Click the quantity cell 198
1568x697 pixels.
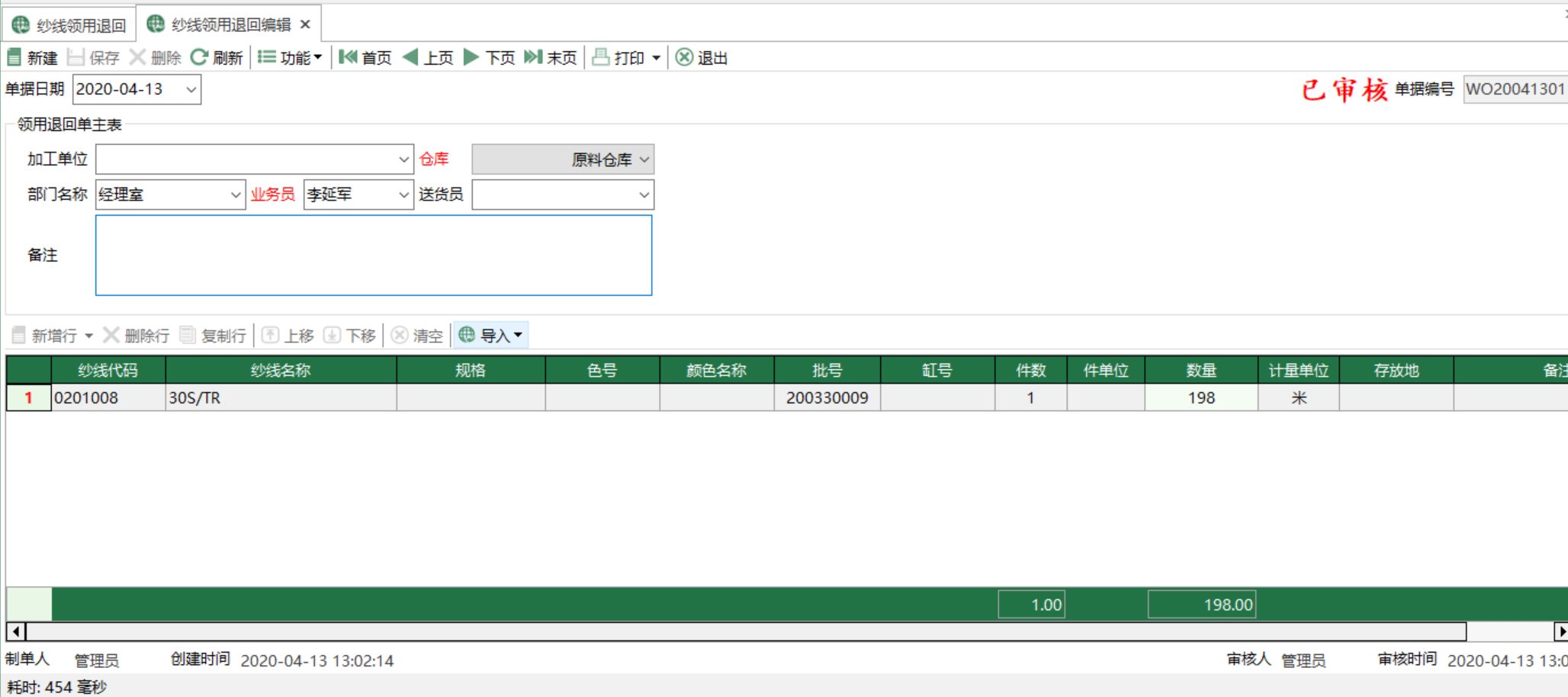pos(1201,397)
